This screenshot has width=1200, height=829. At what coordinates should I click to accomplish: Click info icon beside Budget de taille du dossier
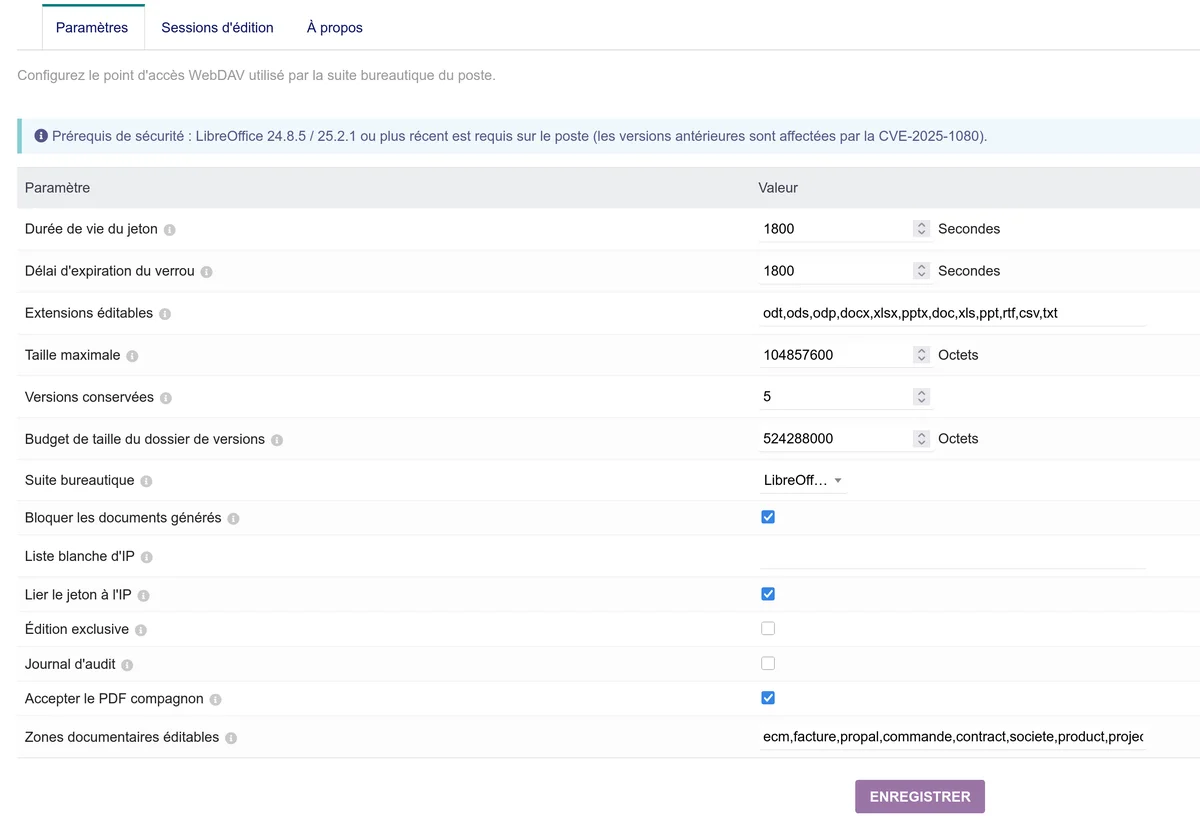pos(277,440)
